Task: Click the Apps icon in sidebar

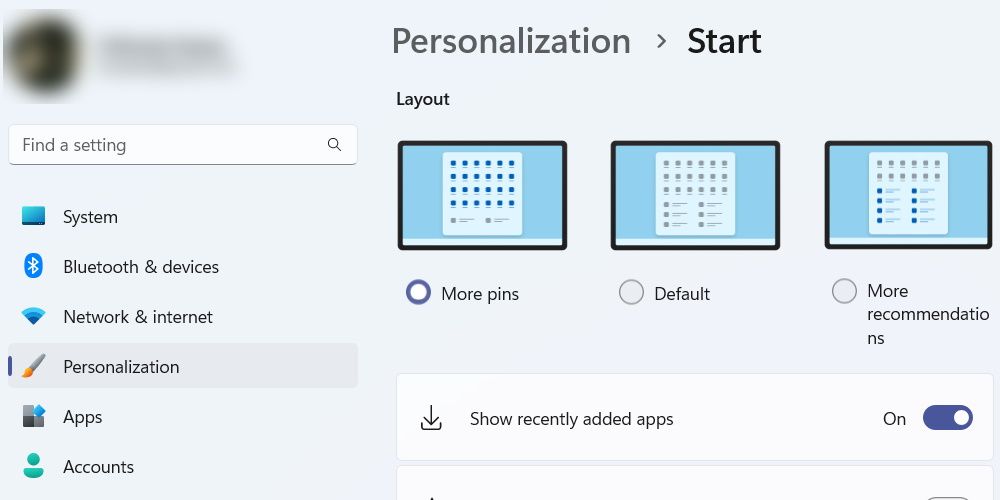Action: click(33, 416)
